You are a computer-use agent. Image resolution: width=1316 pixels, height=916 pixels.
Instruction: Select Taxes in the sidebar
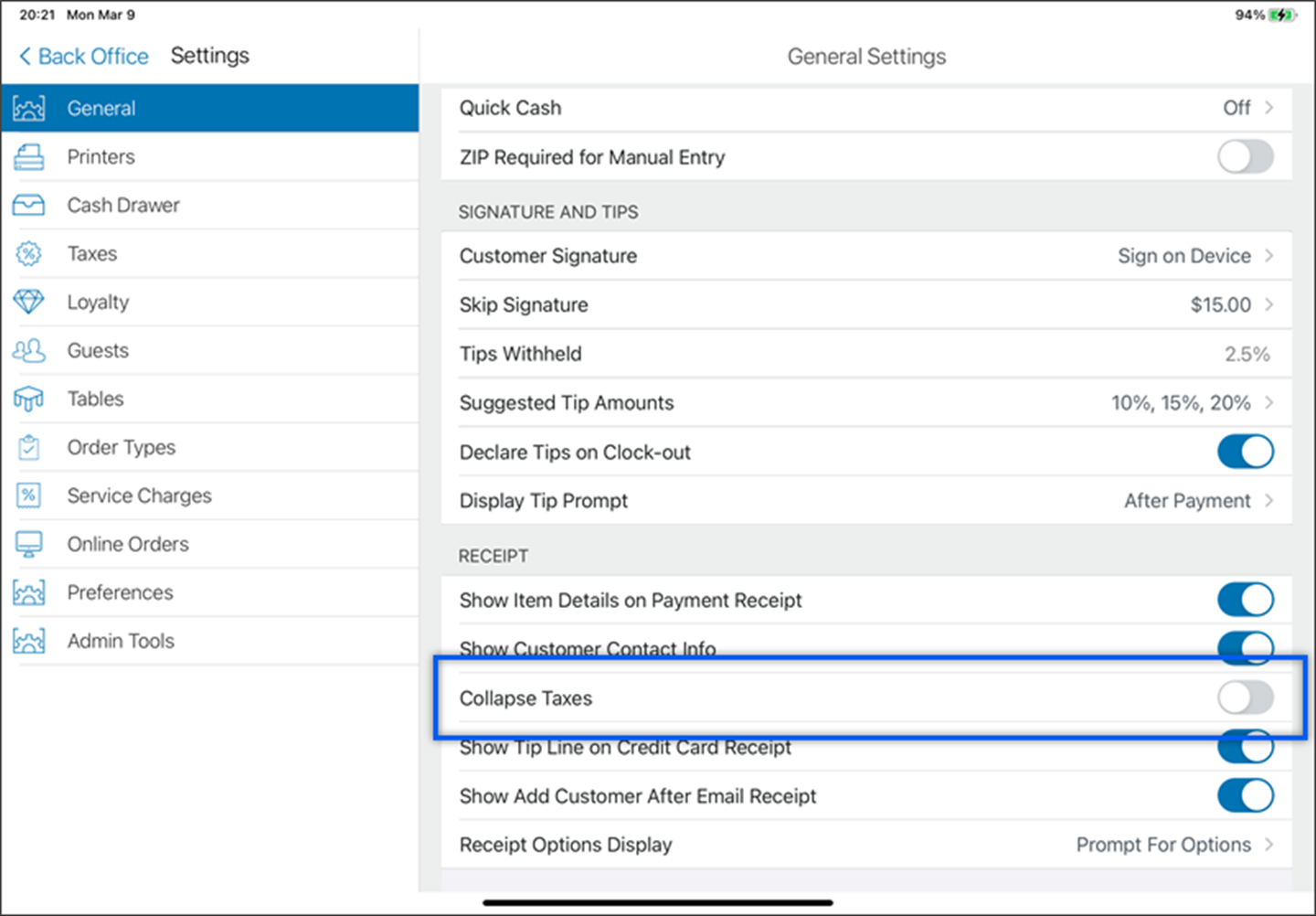(210, 253)
